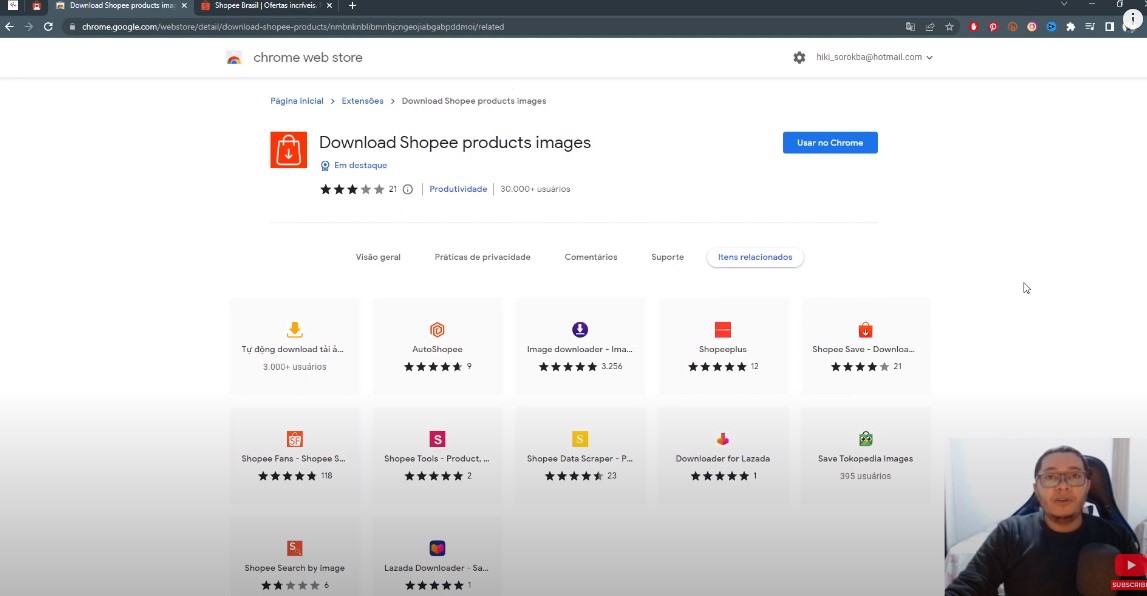This screenshot has width=1147, height=596.
Task: Click the rating info icon next to stars
Action: click(409, 188)
